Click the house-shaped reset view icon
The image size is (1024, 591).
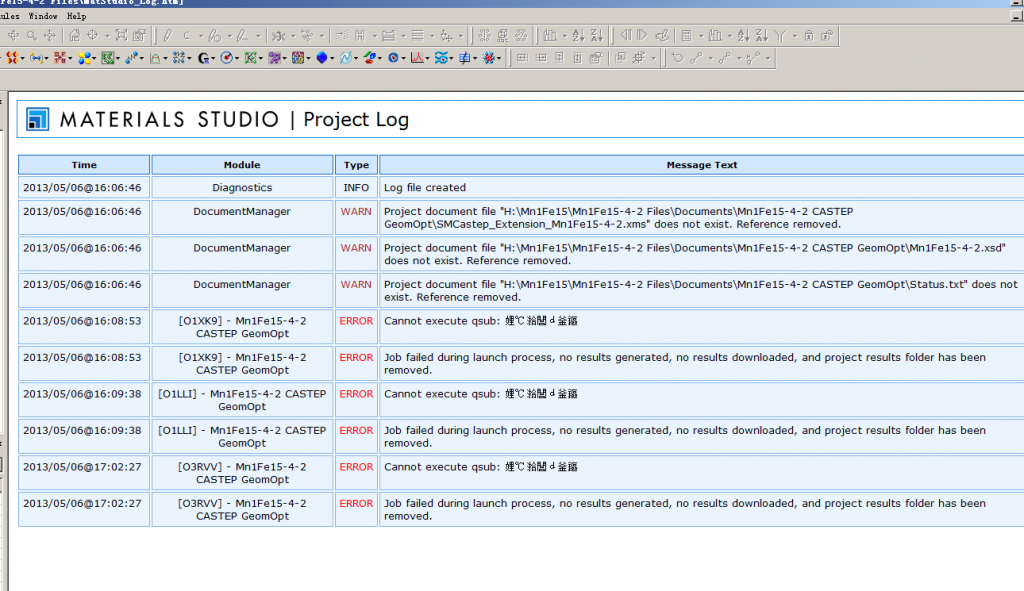click(74, 36)
